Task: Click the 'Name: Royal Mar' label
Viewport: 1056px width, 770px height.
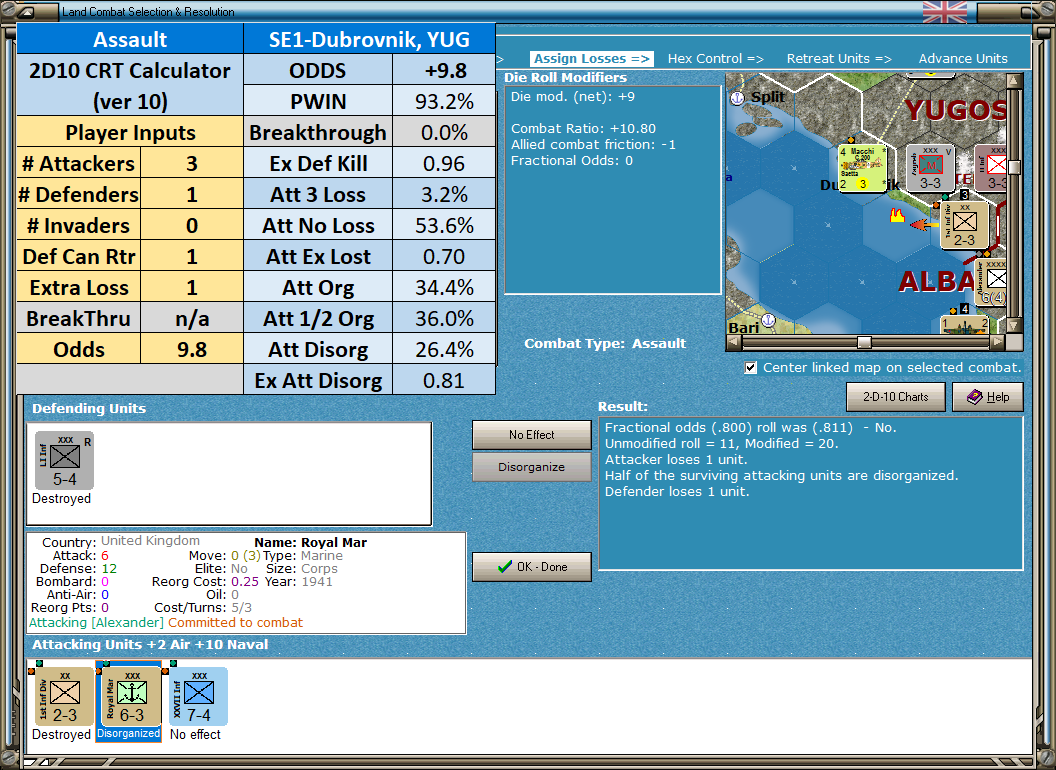Action: pos(310,542)
